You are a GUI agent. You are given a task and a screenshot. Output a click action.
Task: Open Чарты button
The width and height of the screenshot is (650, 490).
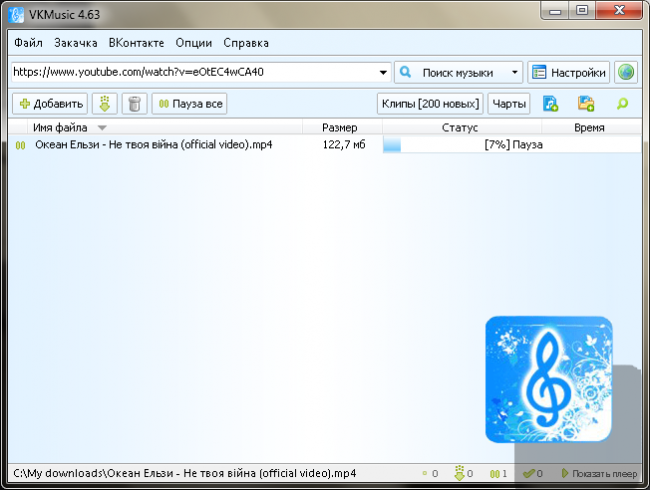[509, 104]
